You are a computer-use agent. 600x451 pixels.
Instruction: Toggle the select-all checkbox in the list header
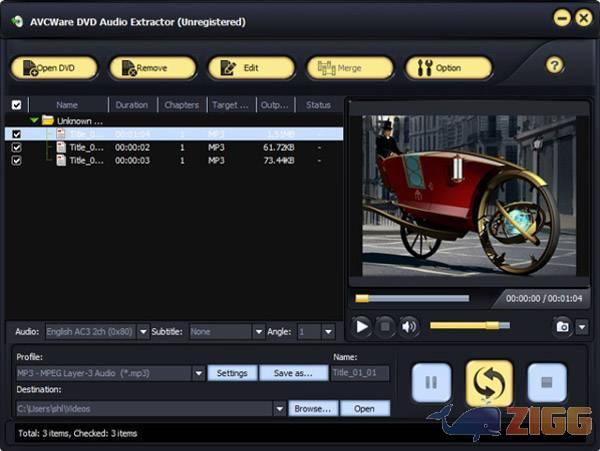point(16,105)
